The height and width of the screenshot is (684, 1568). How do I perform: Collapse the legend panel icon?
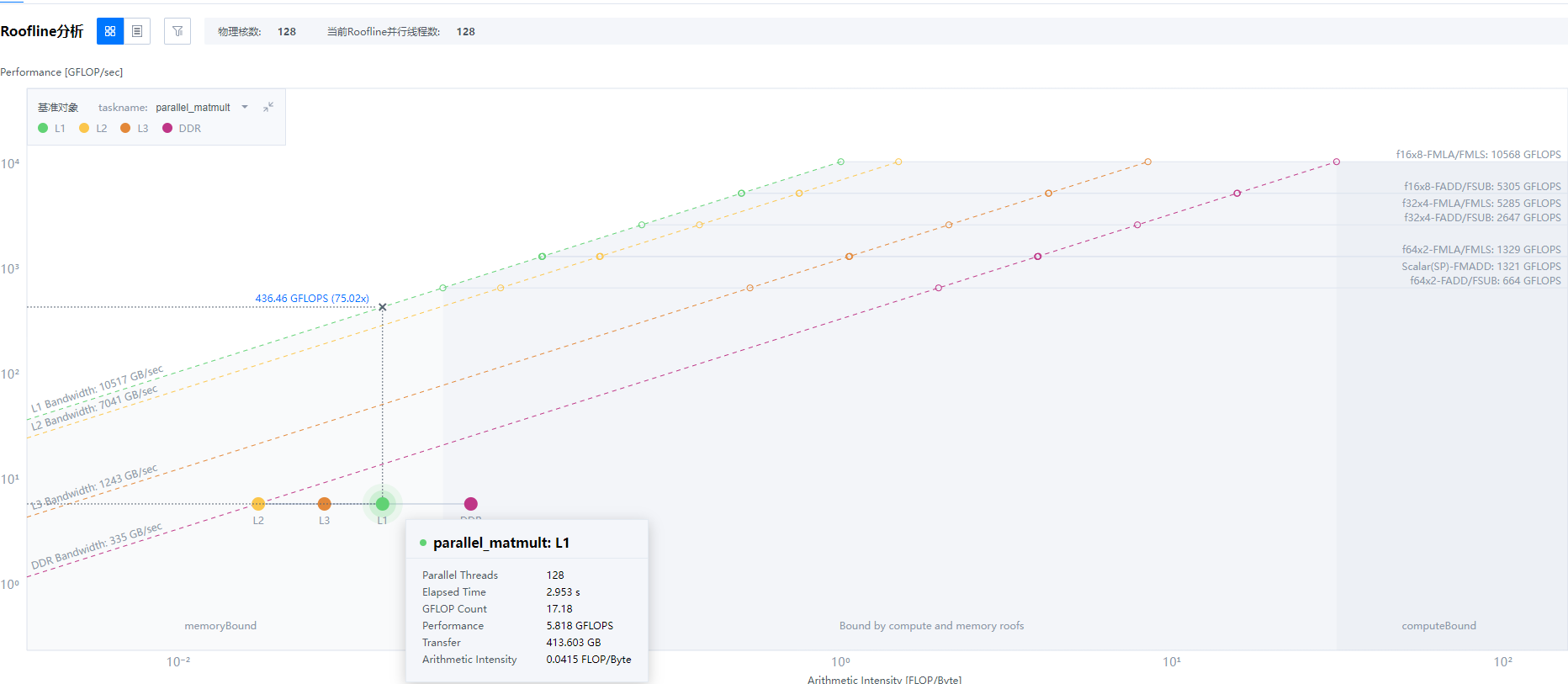coord(268,107)
